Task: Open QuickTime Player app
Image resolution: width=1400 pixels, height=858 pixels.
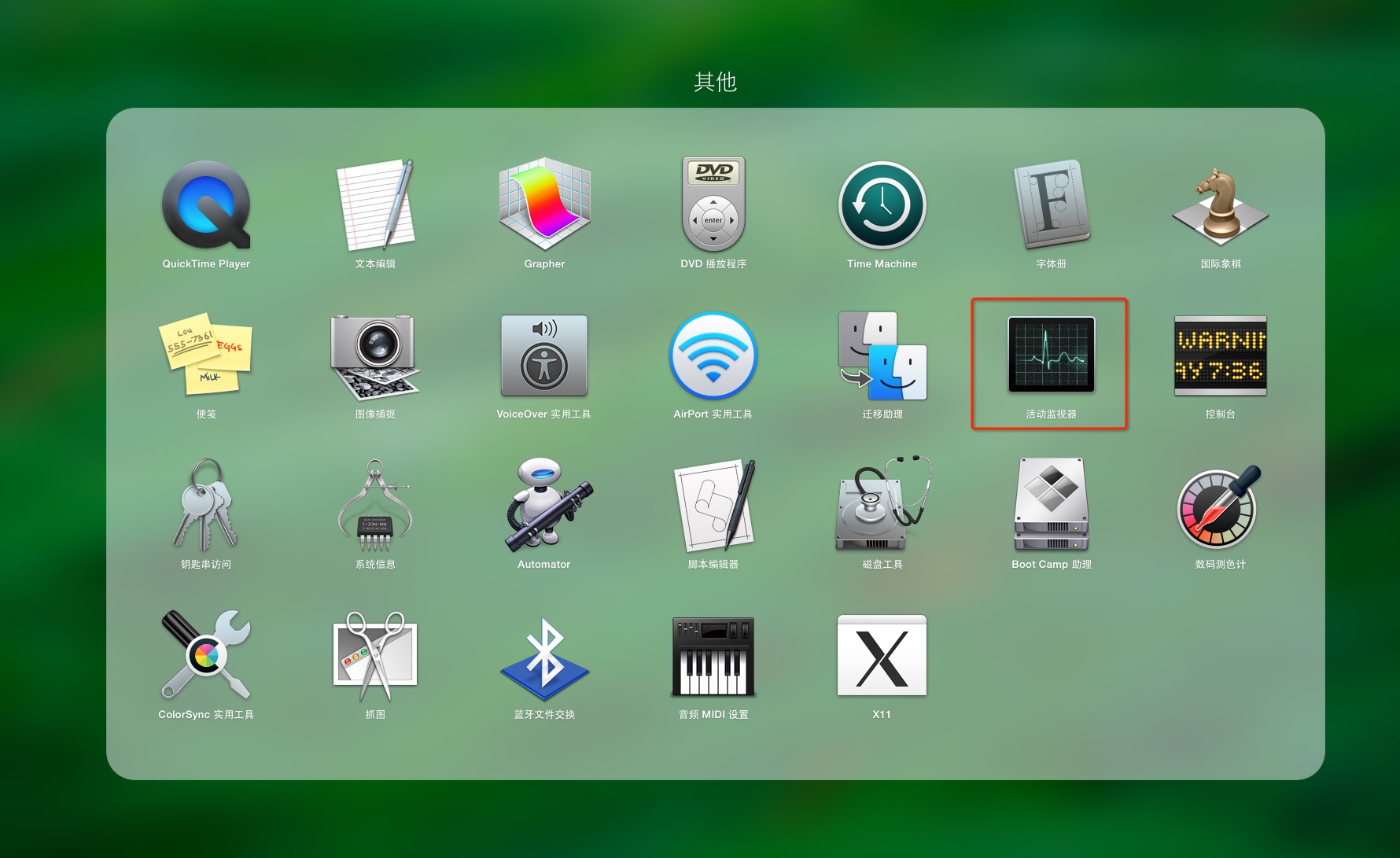Action: point(206,205)
